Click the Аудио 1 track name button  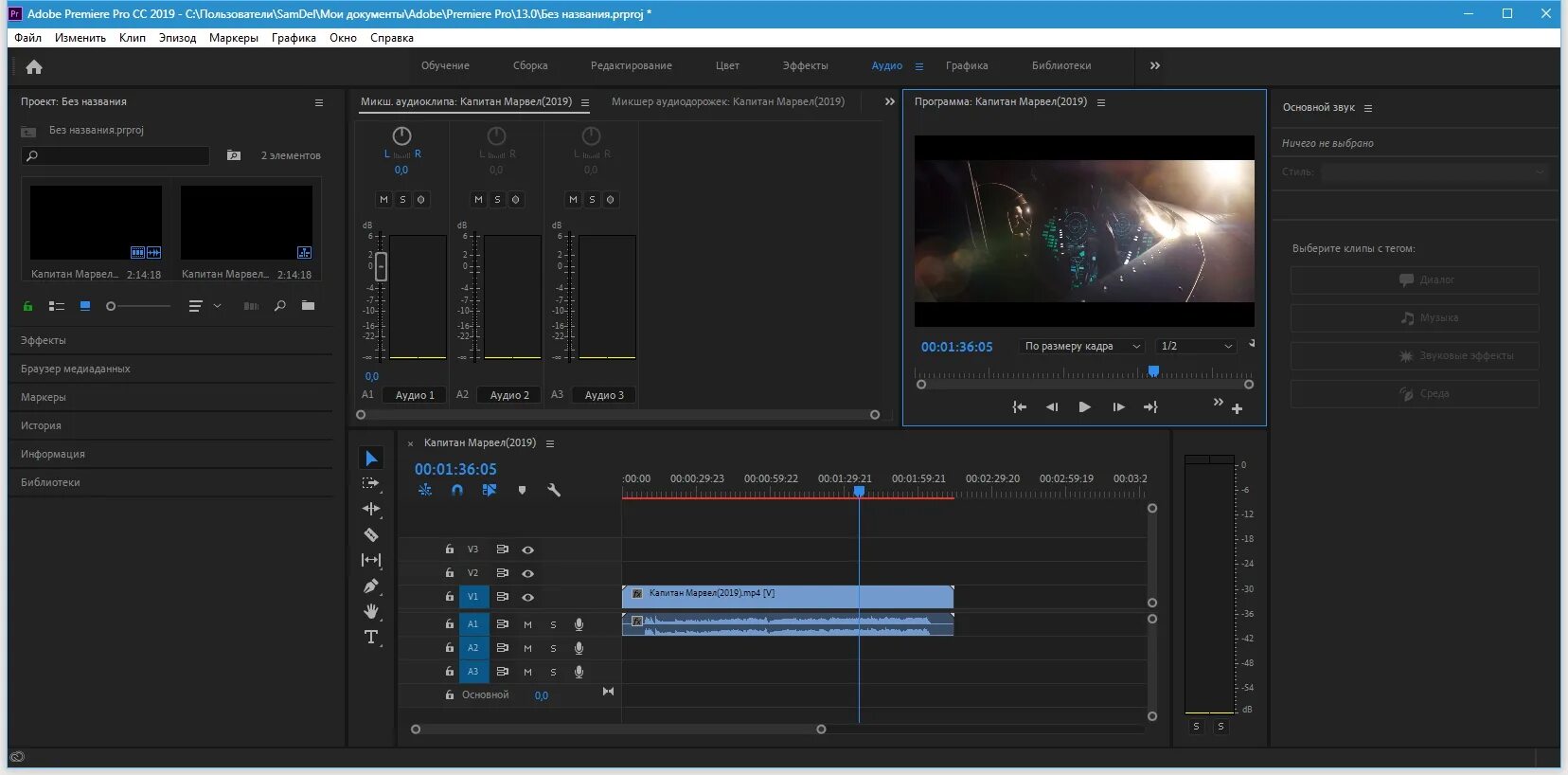pyautogui.click(x=415, y=395)
